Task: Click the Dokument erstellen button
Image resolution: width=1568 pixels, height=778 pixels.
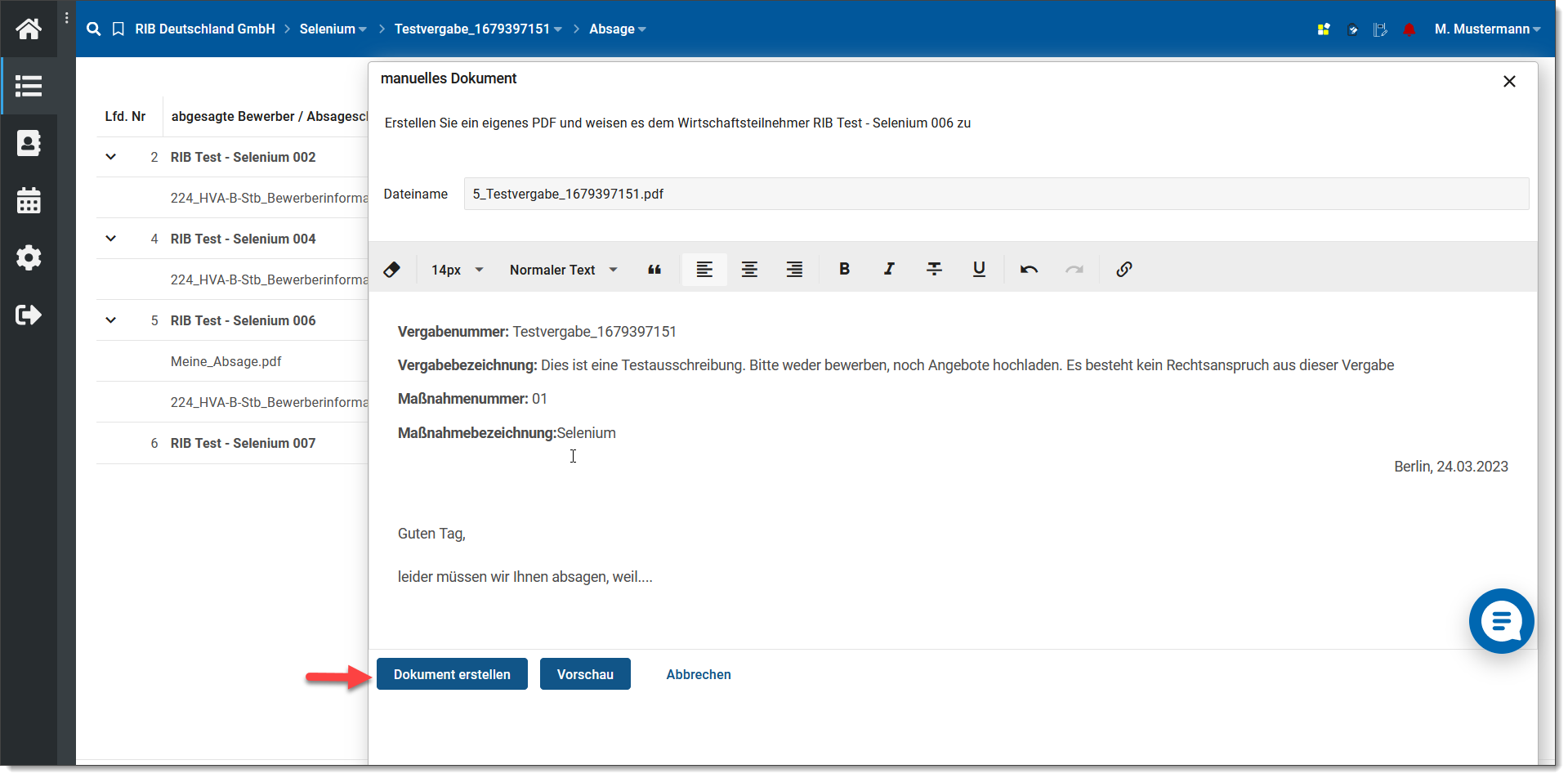Action: coord(452,674)
